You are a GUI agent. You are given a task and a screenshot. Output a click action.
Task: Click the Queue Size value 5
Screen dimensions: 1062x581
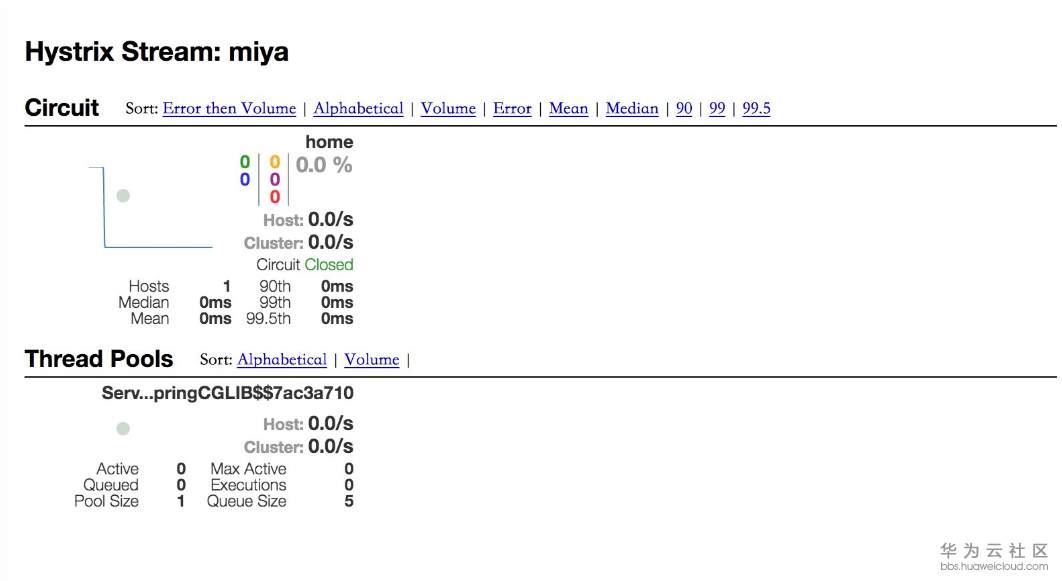349,501
